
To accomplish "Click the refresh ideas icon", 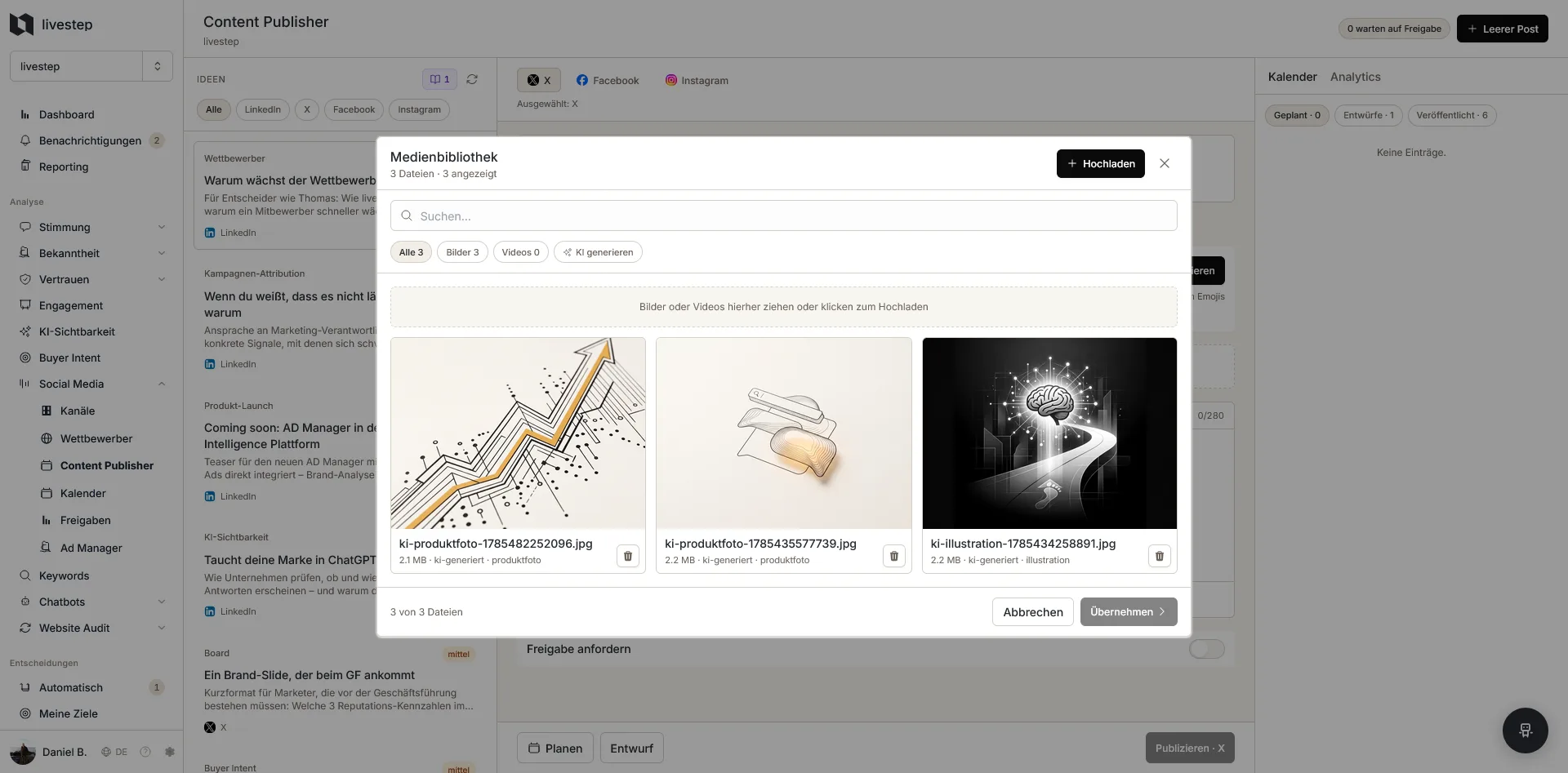I will click(x=472, y=79).
